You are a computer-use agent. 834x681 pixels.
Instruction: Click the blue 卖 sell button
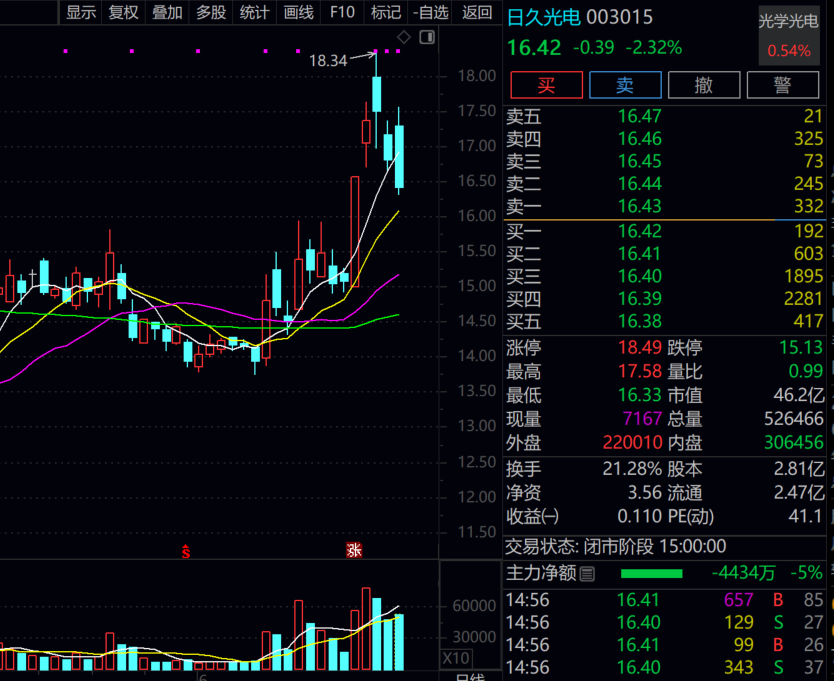[625, 85]
